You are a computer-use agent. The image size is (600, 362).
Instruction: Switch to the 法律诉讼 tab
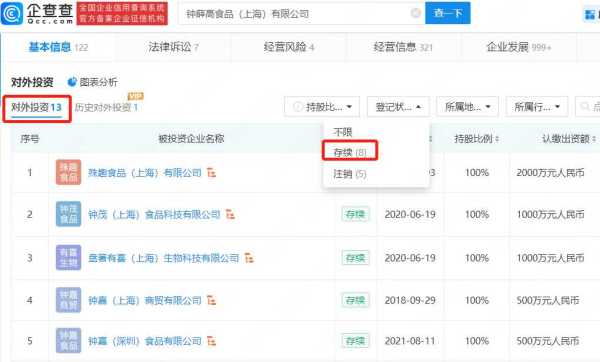(173, 47)
